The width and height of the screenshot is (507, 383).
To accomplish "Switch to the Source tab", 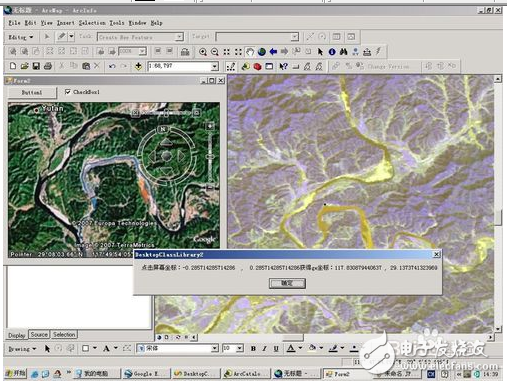I will 39,334.
